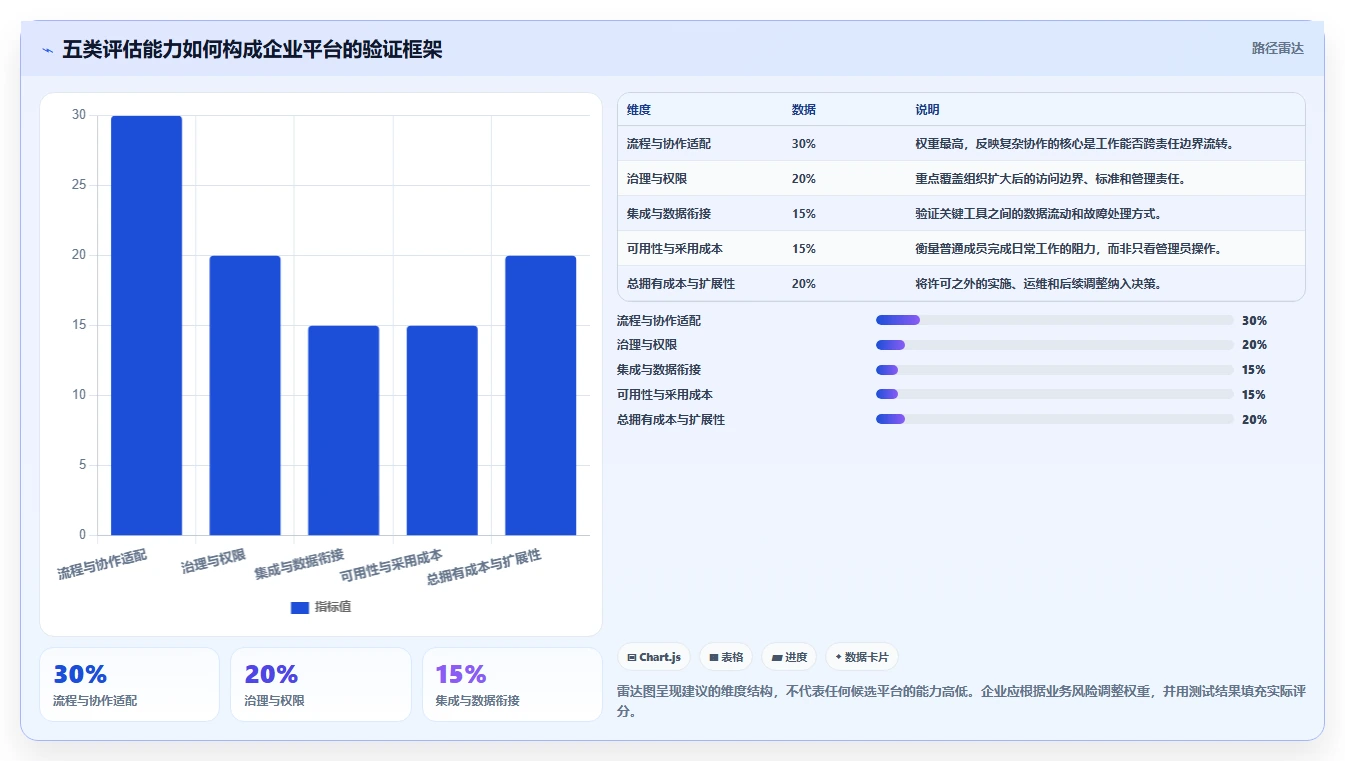
Task: Click the 可用性与采用成本 progress bar
Action: click(x=1054, y=395)
